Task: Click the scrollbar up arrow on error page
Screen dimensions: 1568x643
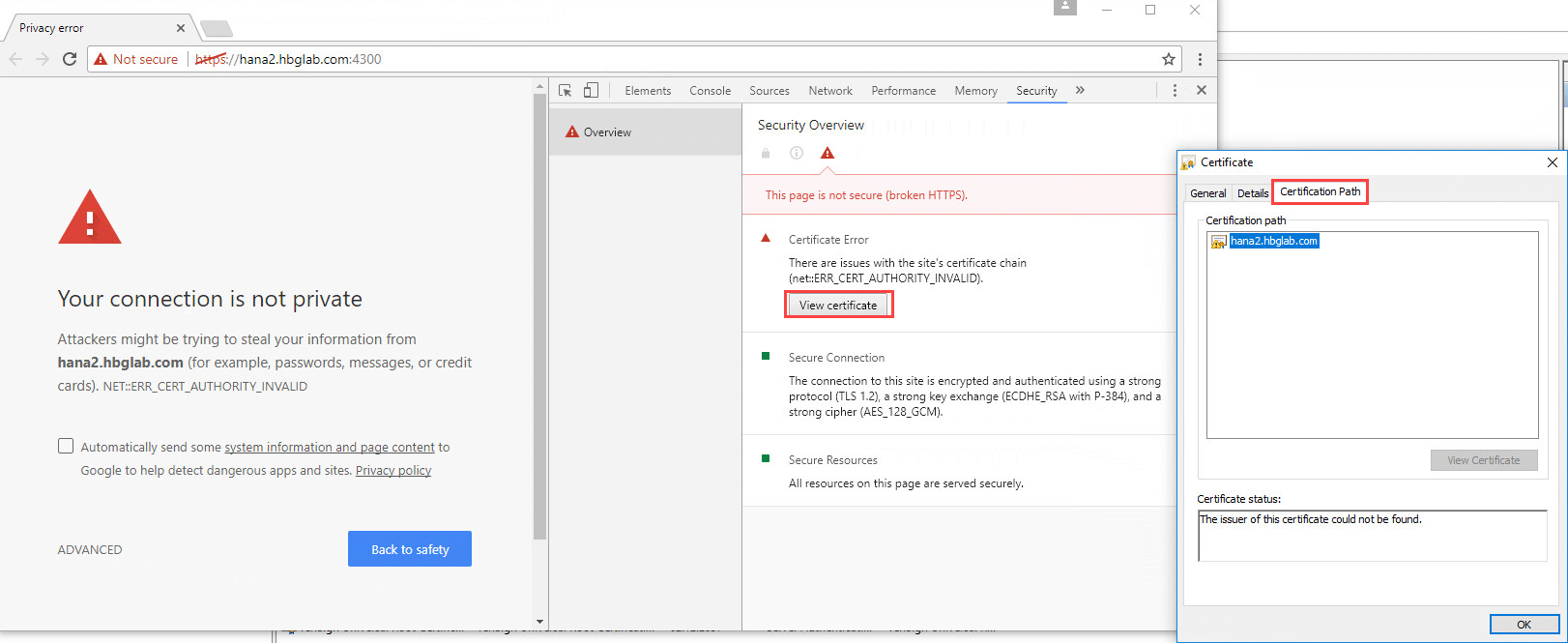Action: [540, 86]
